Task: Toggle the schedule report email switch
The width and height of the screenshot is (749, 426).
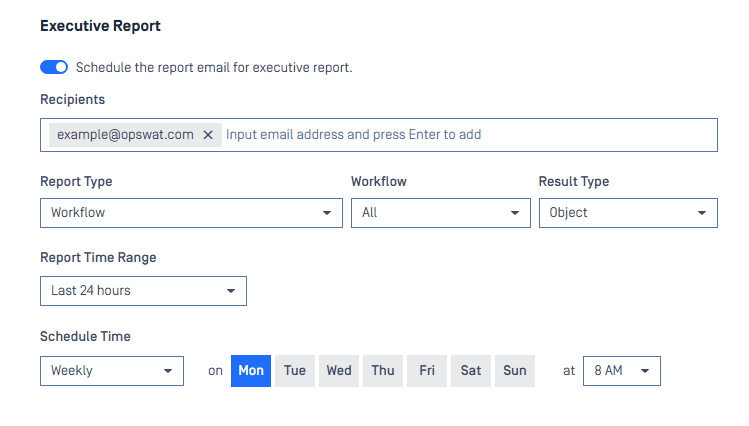Action: (x=54, y=67)
